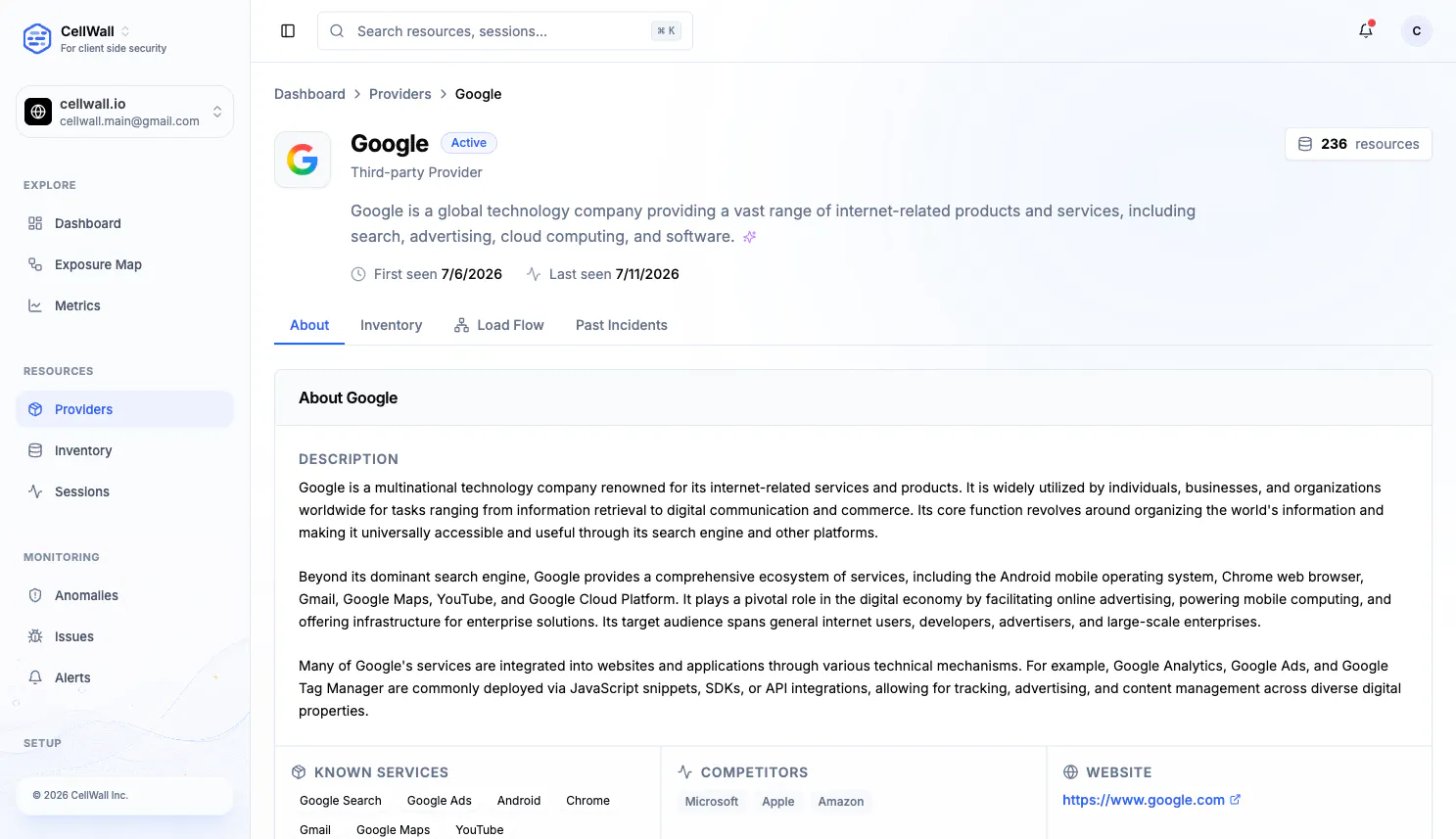Click the Gmail service tag
Screen dimensions: 1456x839
tap(315, 830)
